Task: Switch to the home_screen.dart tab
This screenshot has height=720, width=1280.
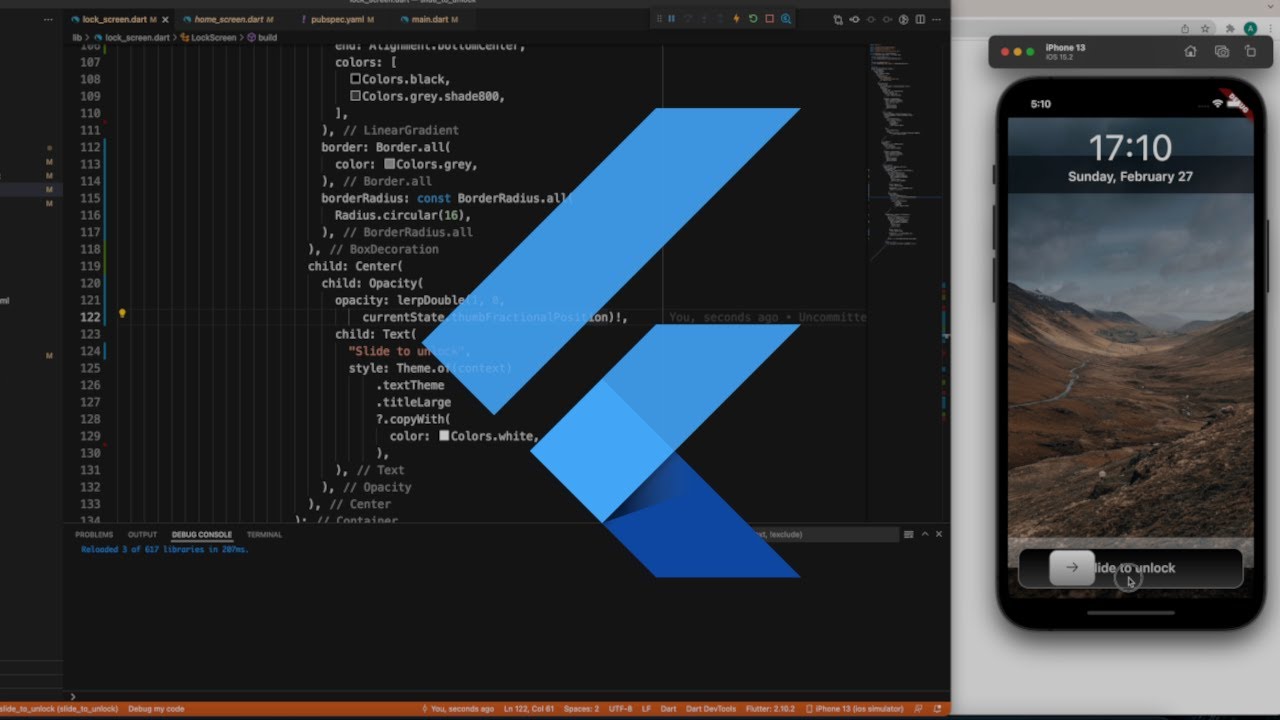Action: click(233, 19)
